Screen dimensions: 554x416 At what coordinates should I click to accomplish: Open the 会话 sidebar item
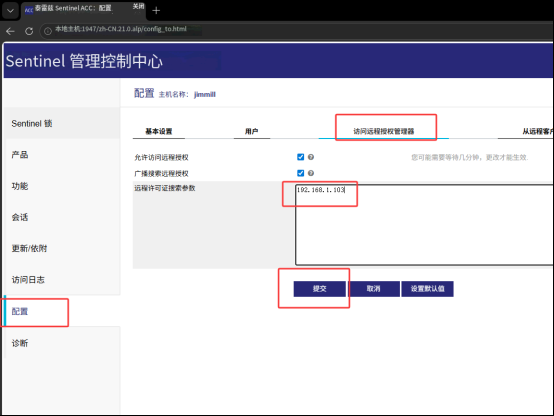tap(61, 217)
